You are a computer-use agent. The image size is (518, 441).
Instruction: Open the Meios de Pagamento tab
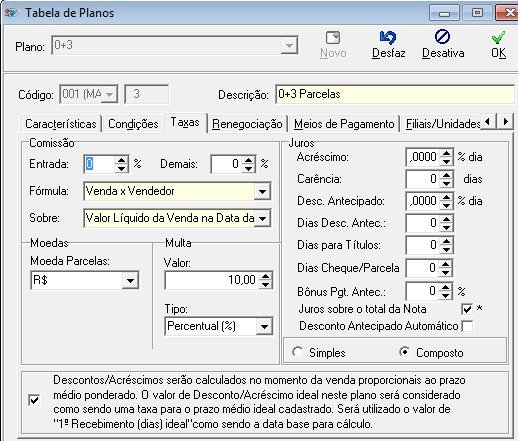pos(344,124)
